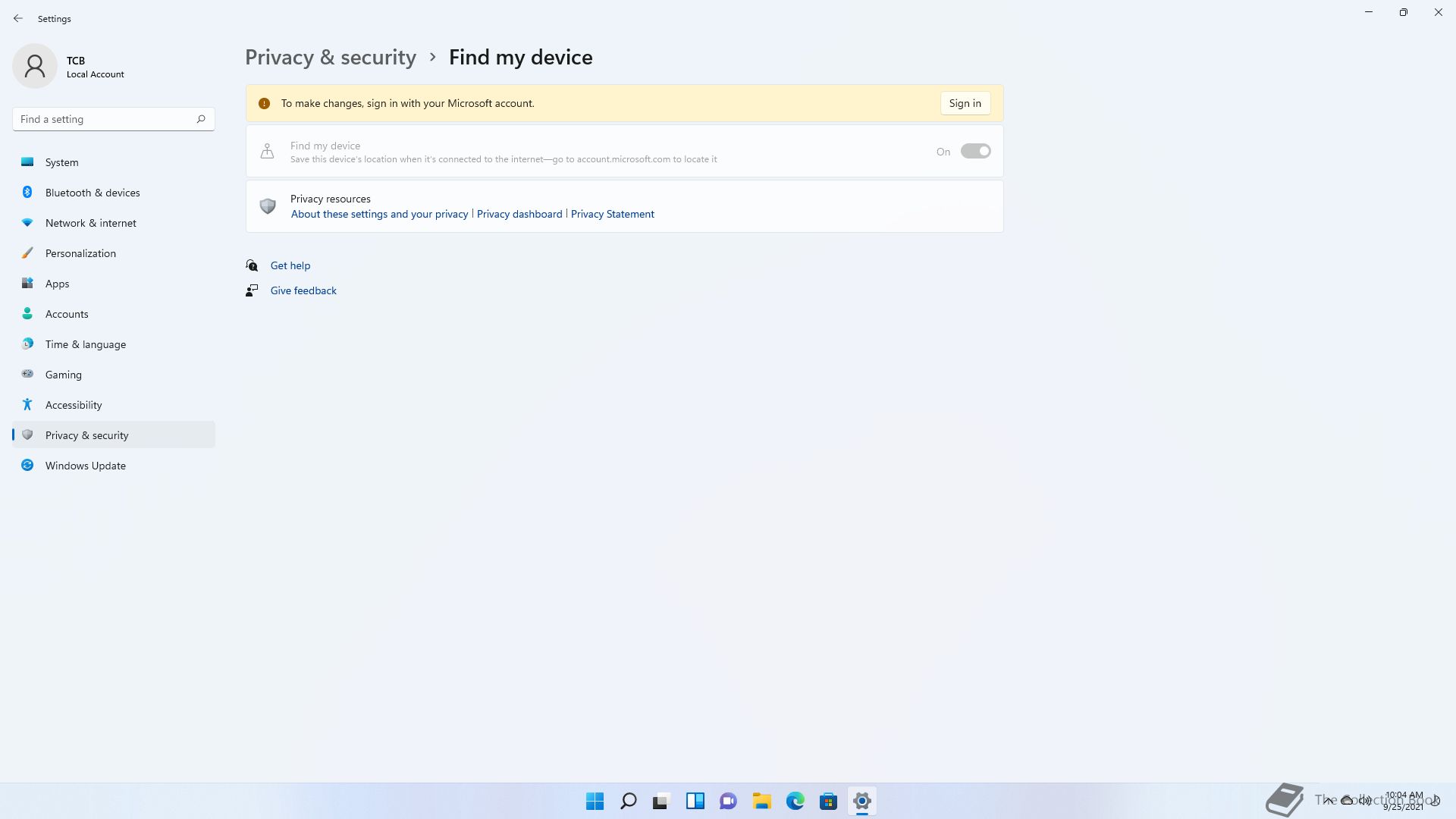
Task: Close the Settings window
Action: 1439,12
